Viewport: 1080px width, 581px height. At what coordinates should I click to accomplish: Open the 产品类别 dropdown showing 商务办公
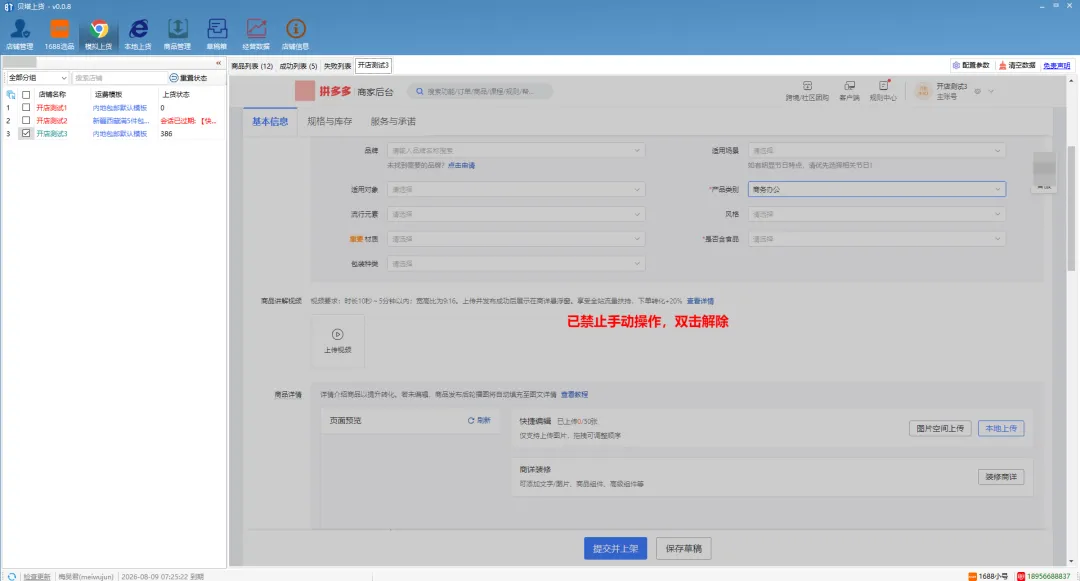coord(876,189)
